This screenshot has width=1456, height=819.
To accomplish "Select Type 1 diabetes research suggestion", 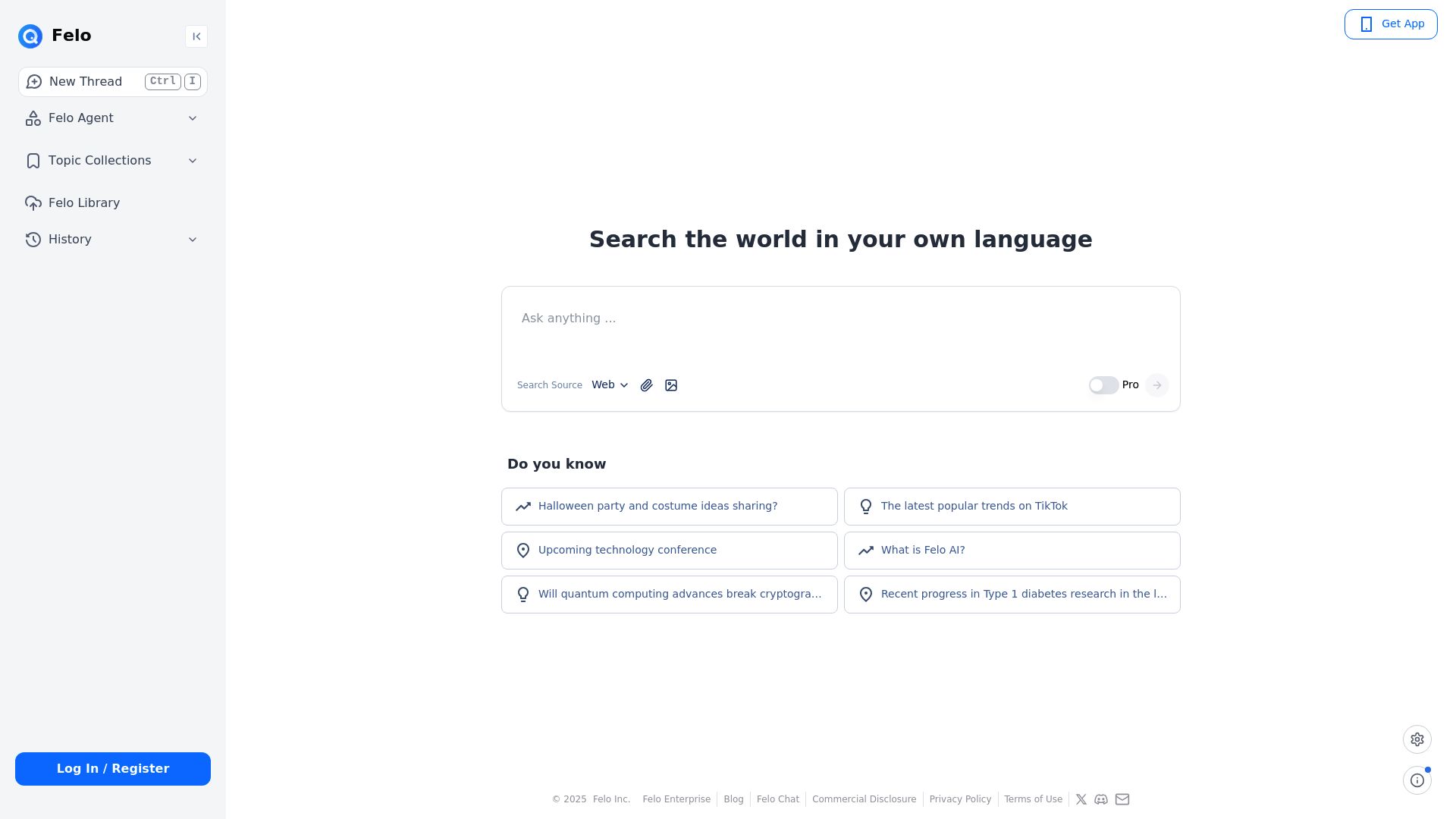I will tap(1012, 595).
